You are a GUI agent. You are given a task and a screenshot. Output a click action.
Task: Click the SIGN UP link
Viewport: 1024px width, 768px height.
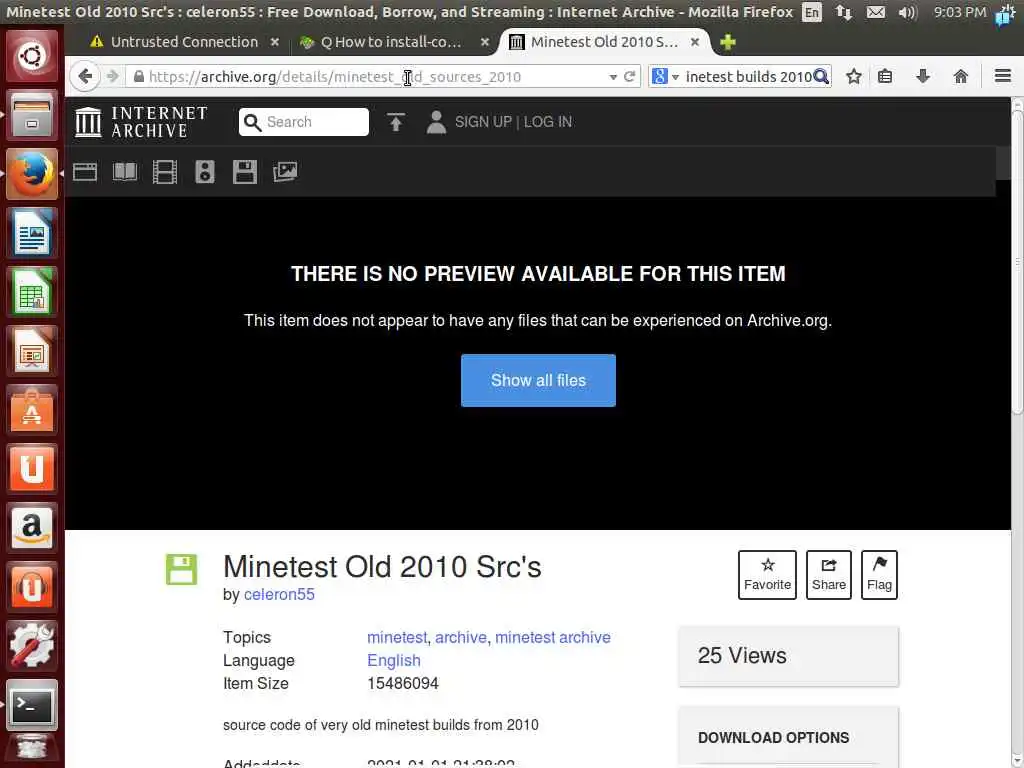click(483, 122)
